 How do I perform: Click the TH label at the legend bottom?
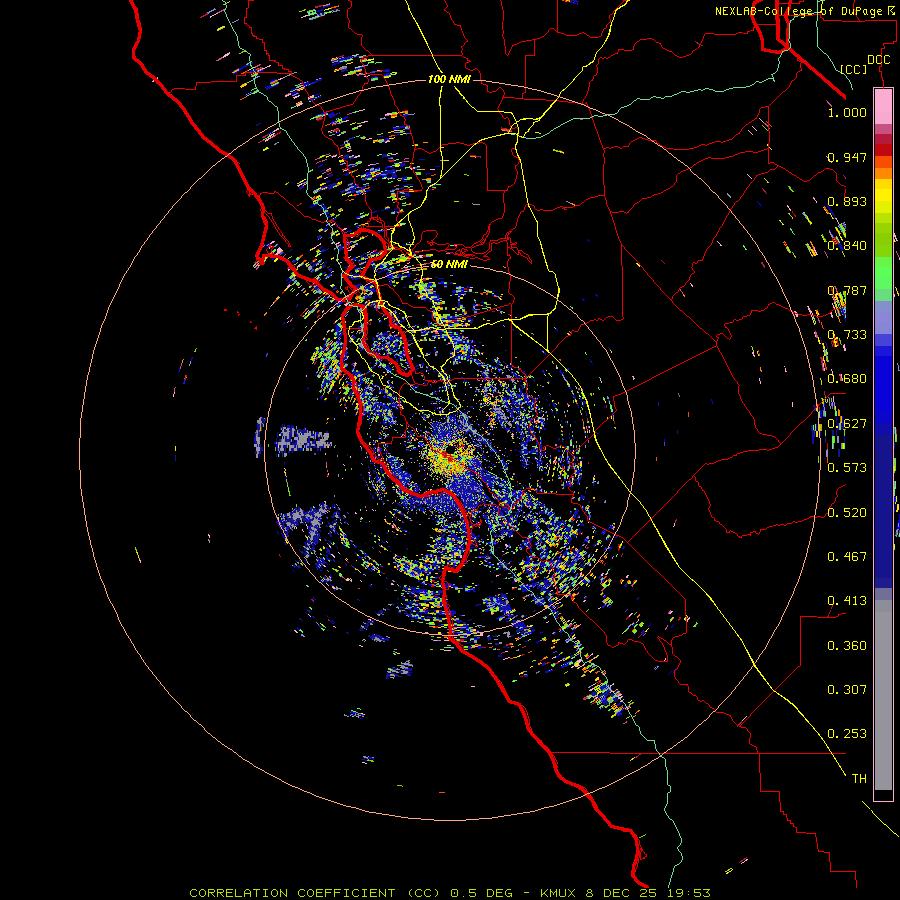tap(859, 779)
